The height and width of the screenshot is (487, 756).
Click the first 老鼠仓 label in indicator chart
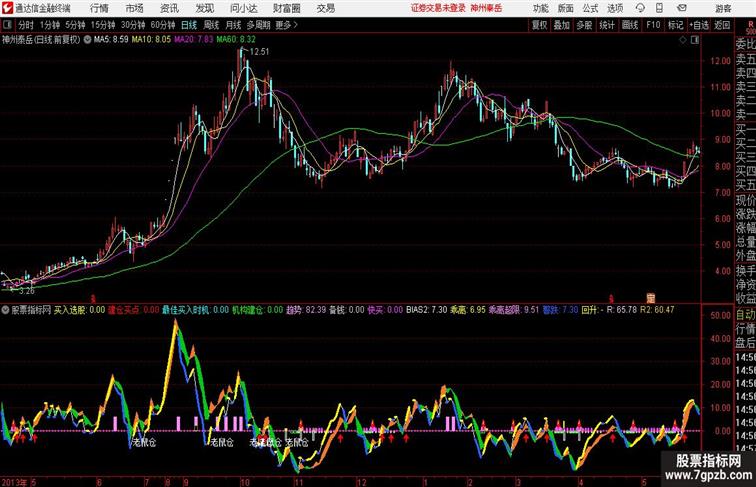coord(145,442)
